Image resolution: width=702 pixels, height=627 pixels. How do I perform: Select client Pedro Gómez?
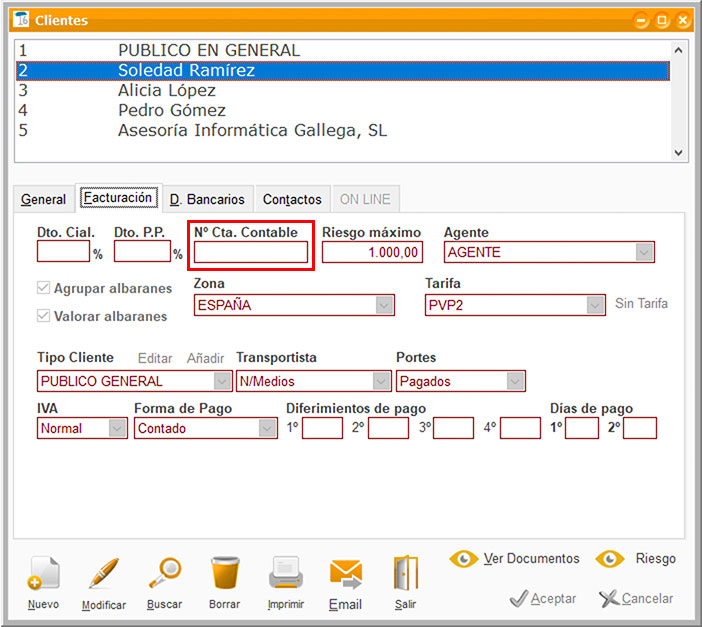342,110
